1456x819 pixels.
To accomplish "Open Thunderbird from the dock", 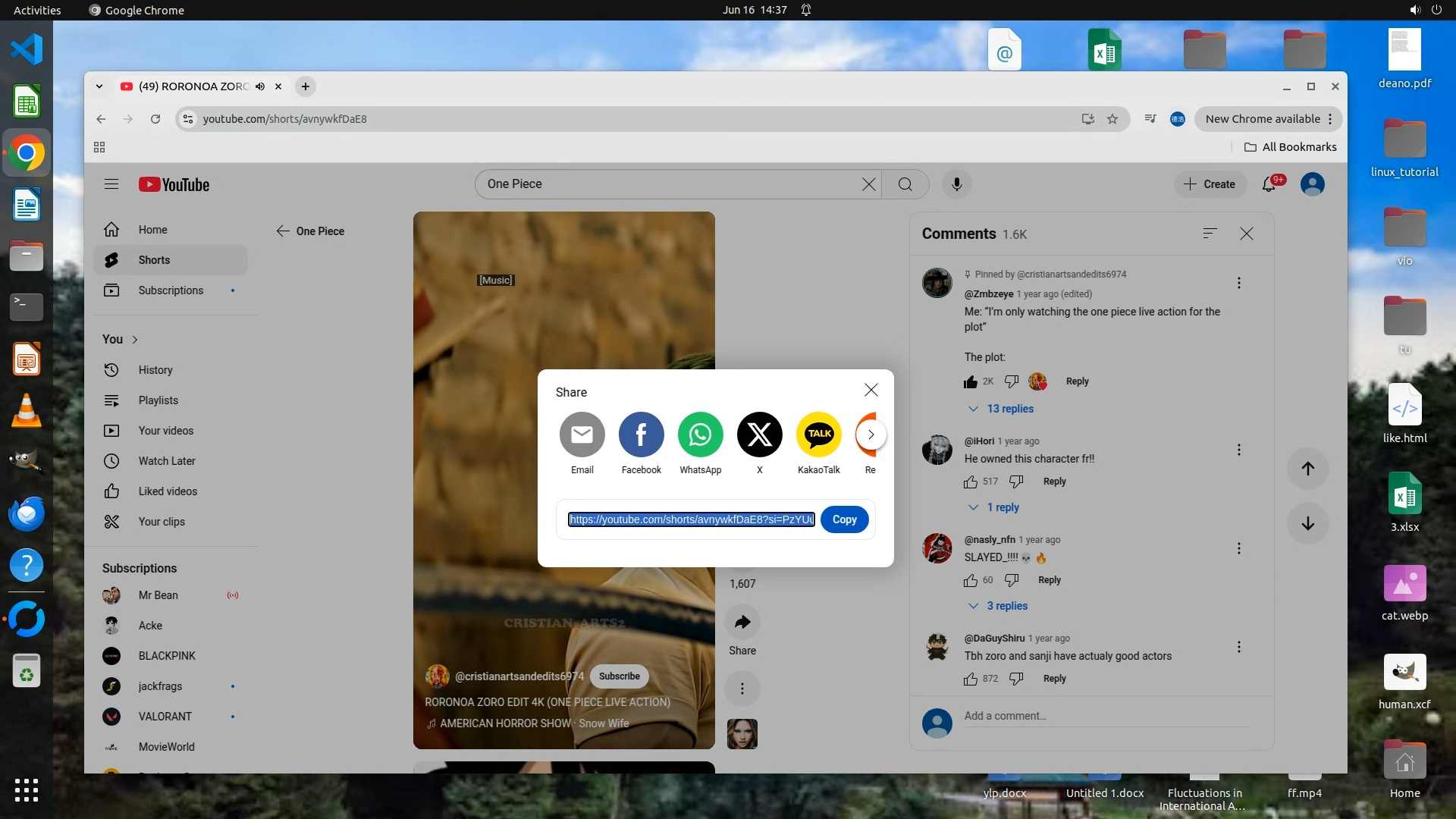I will 27,514.
